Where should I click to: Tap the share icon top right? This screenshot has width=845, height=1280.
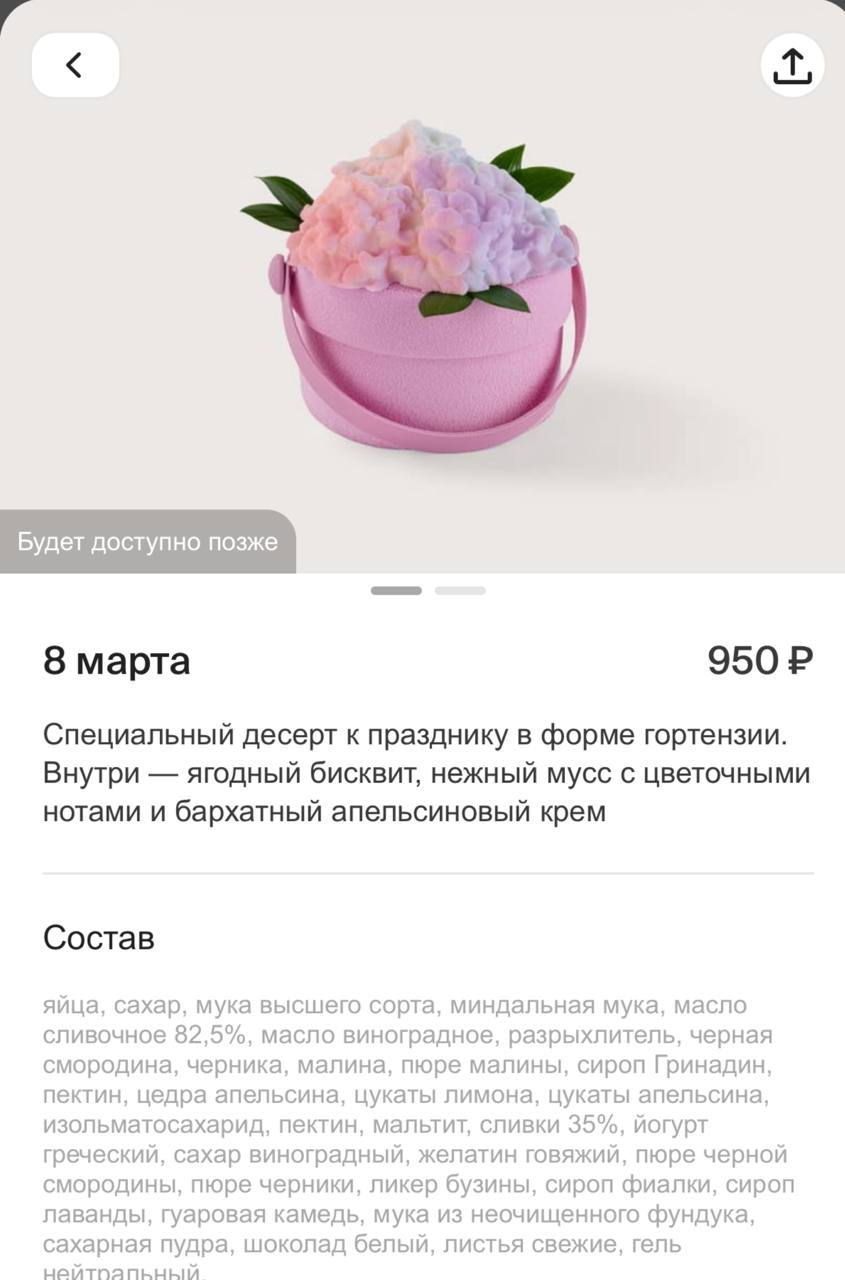(x=792, y=65)
